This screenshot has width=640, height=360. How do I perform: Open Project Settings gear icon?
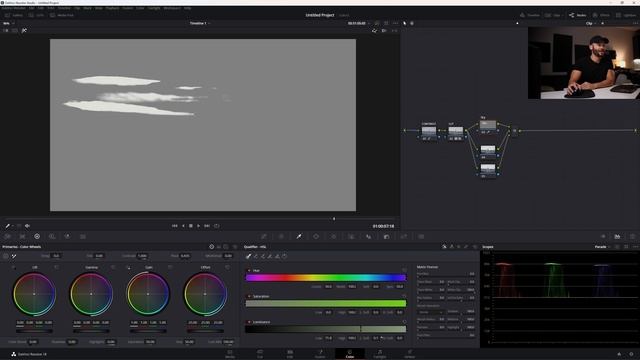coord(631,354)
